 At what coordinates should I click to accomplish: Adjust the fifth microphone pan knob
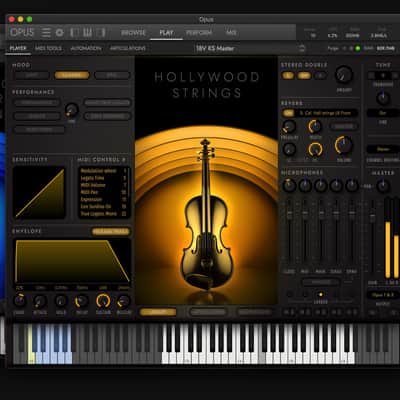coord(352,185)
